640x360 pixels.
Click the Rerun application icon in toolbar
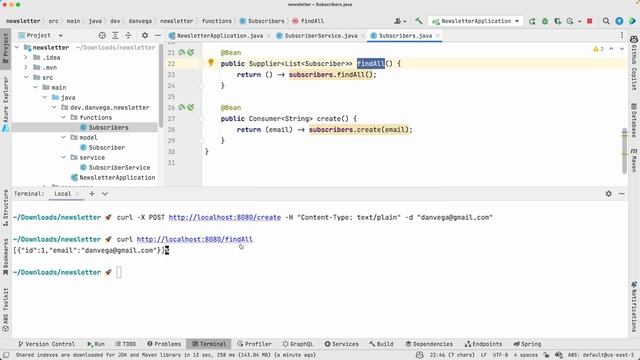pos(532,21)
